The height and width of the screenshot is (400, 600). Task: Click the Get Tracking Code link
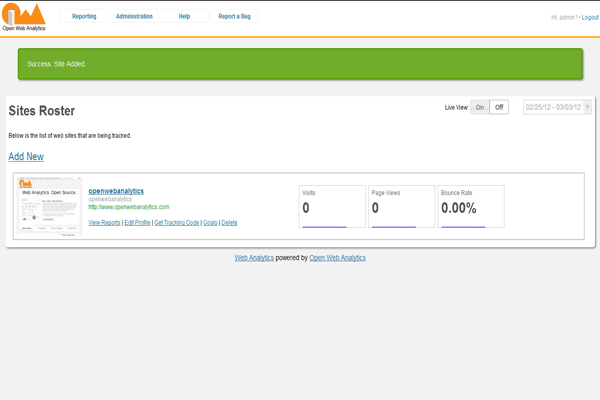pyautogui.click(x=176, y=222)
